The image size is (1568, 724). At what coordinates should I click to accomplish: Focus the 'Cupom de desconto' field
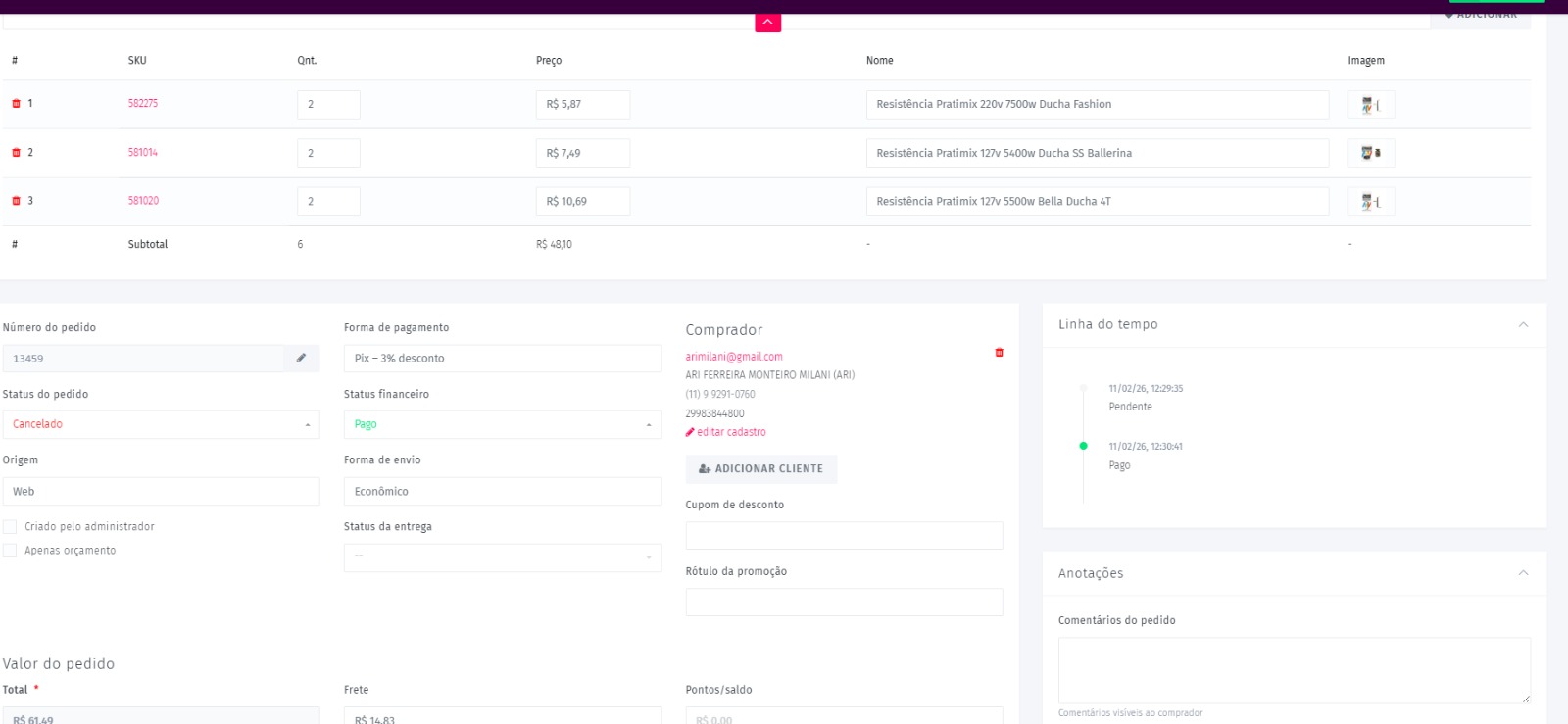(844, 536)
